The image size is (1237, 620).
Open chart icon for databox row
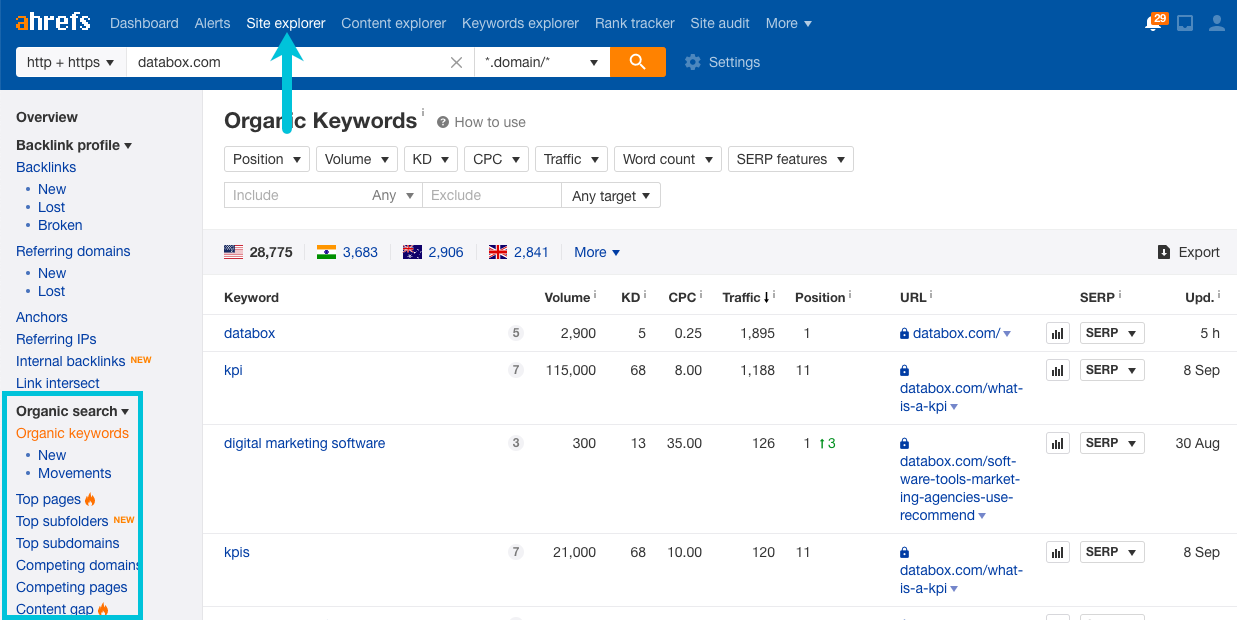tap(1058, 333)
